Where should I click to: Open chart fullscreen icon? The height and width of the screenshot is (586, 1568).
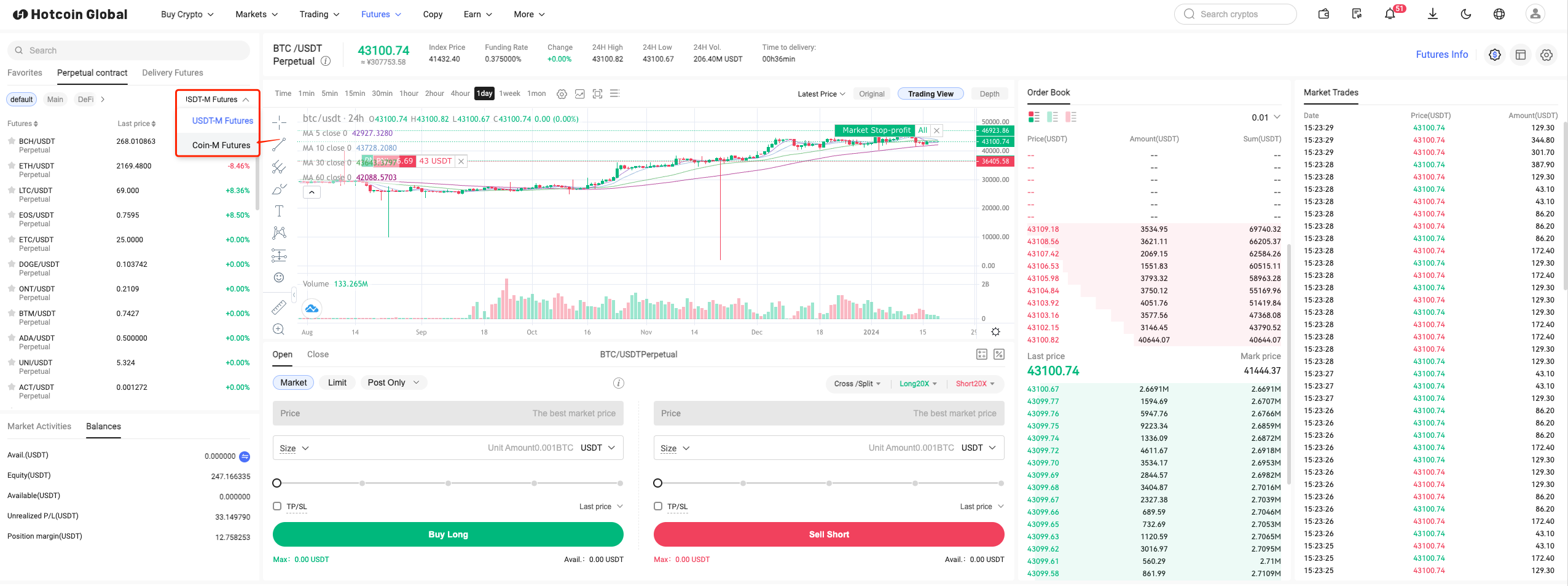pos(597,93)
